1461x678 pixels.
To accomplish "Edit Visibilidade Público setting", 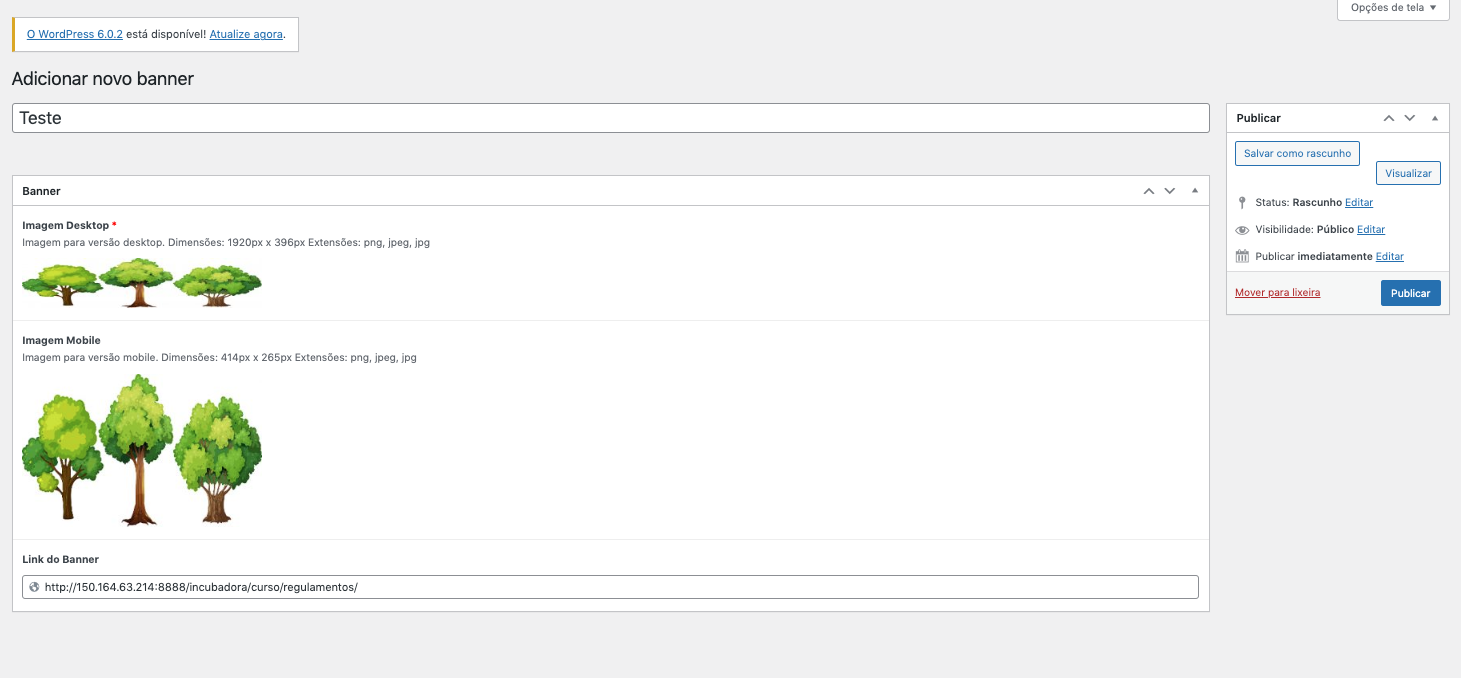I will 1370,230.
